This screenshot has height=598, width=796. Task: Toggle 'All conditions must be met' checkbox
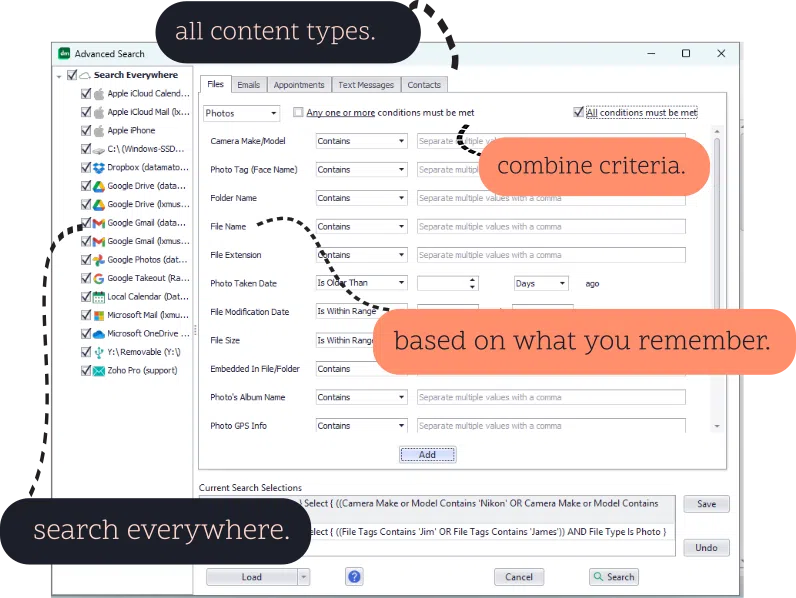click(x=578, y=112)
